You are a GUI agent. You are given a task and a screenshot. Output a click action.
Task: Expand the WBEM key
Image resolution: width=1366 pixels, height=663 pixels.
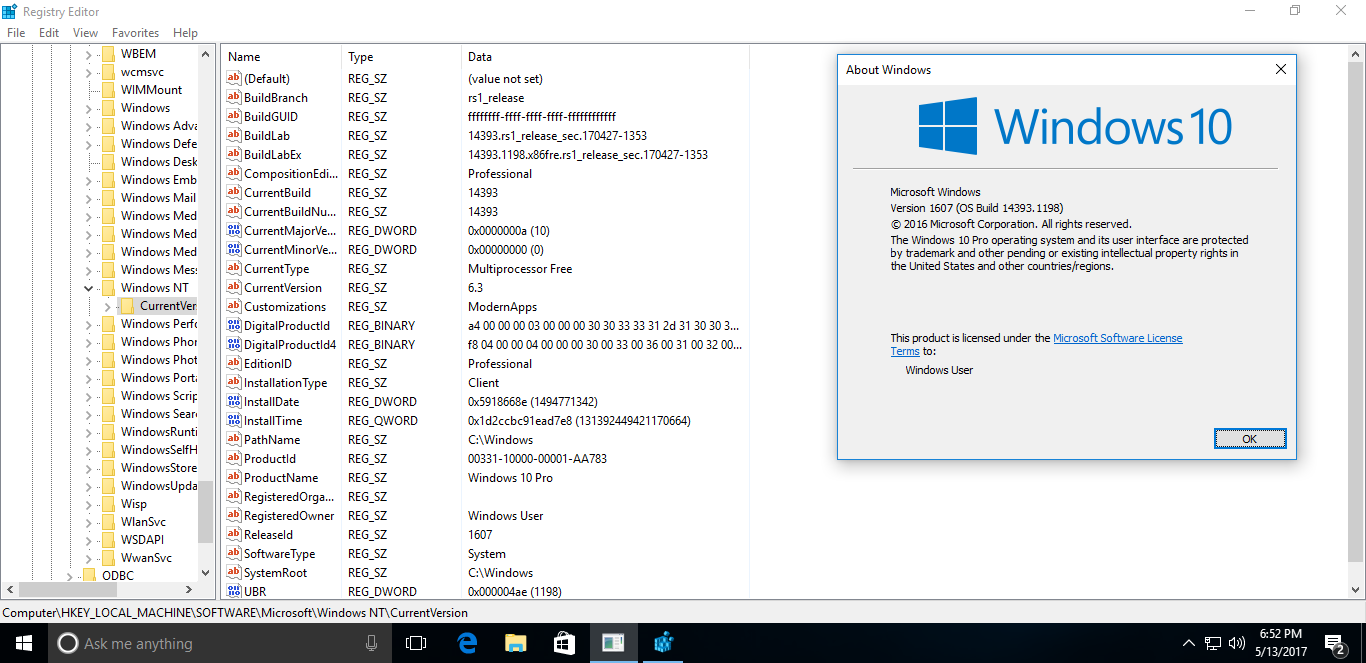click(88, 54)
